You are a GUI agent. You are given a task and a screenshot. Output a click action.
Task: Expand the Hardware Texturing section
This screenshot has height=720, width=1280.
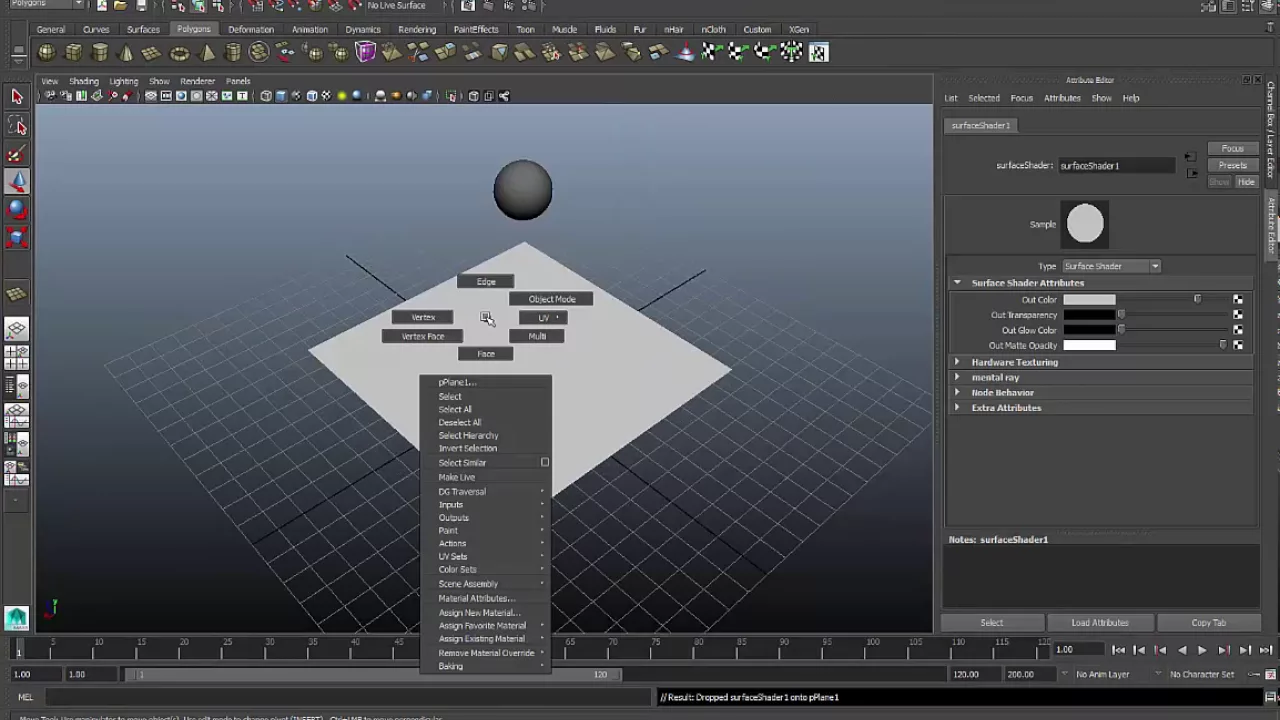click(x=957, y=362)
